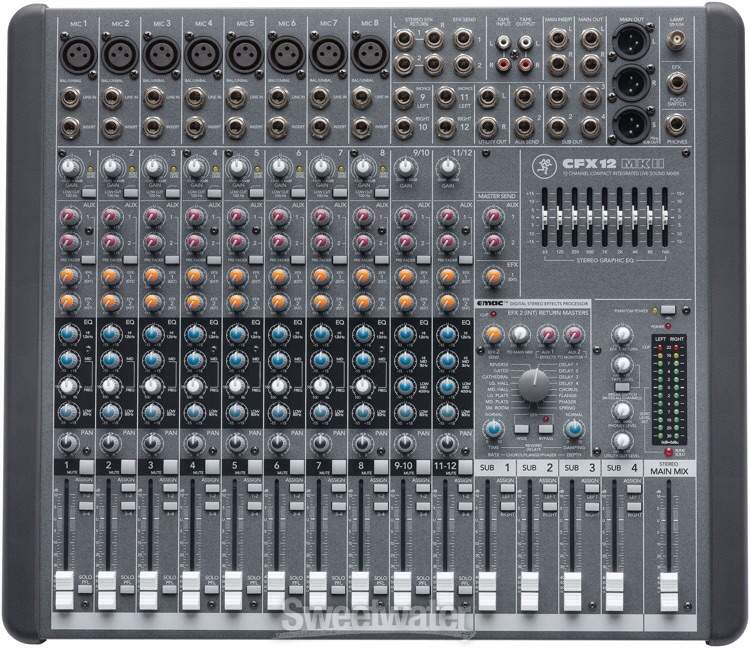This screenshot has width=750, height=648.
Task: Assign Sub 4 to Left
Action: click(633, 488)
